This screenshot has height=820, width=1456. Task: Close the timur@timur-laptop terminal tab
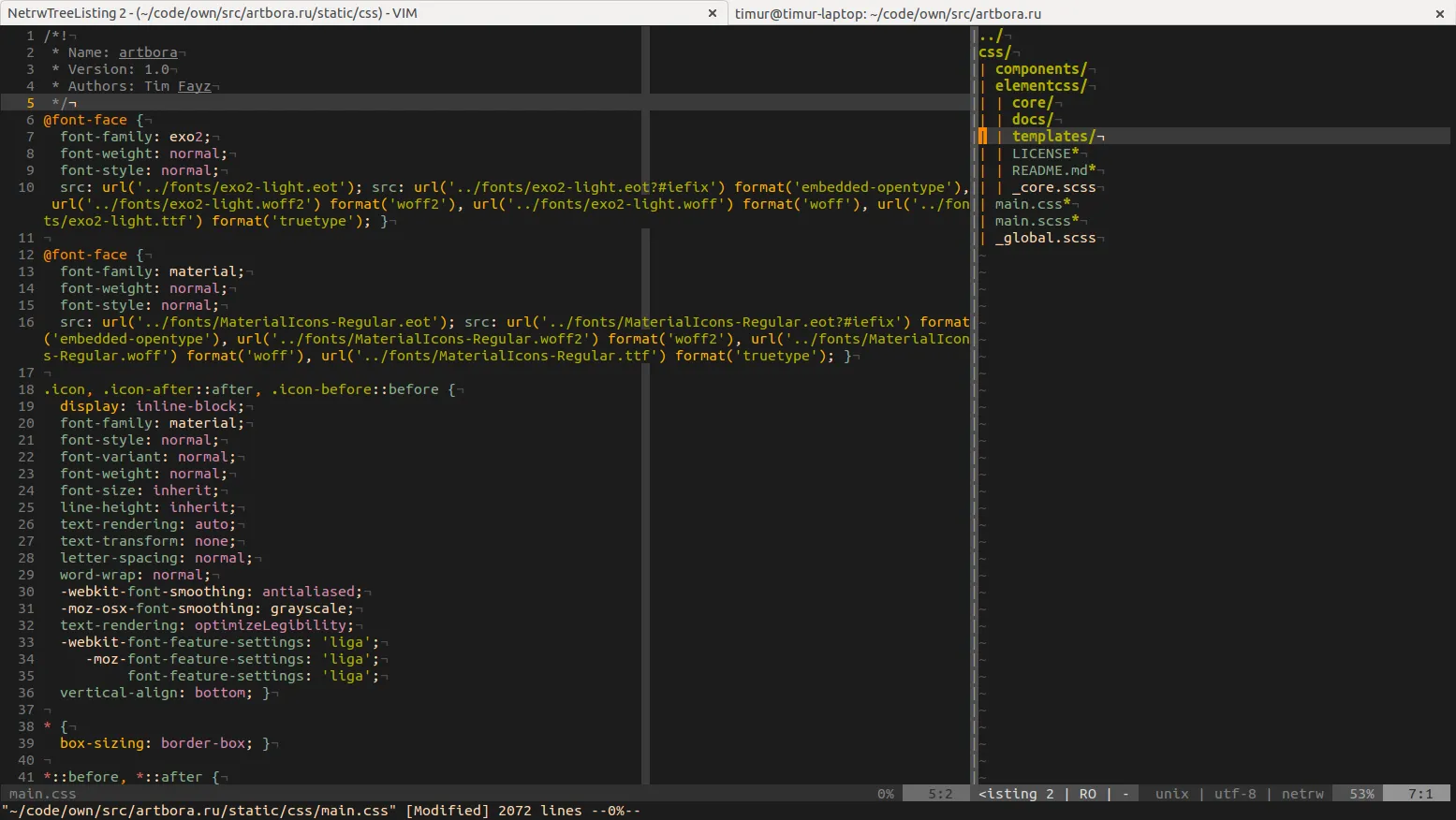coord(1440,13)
